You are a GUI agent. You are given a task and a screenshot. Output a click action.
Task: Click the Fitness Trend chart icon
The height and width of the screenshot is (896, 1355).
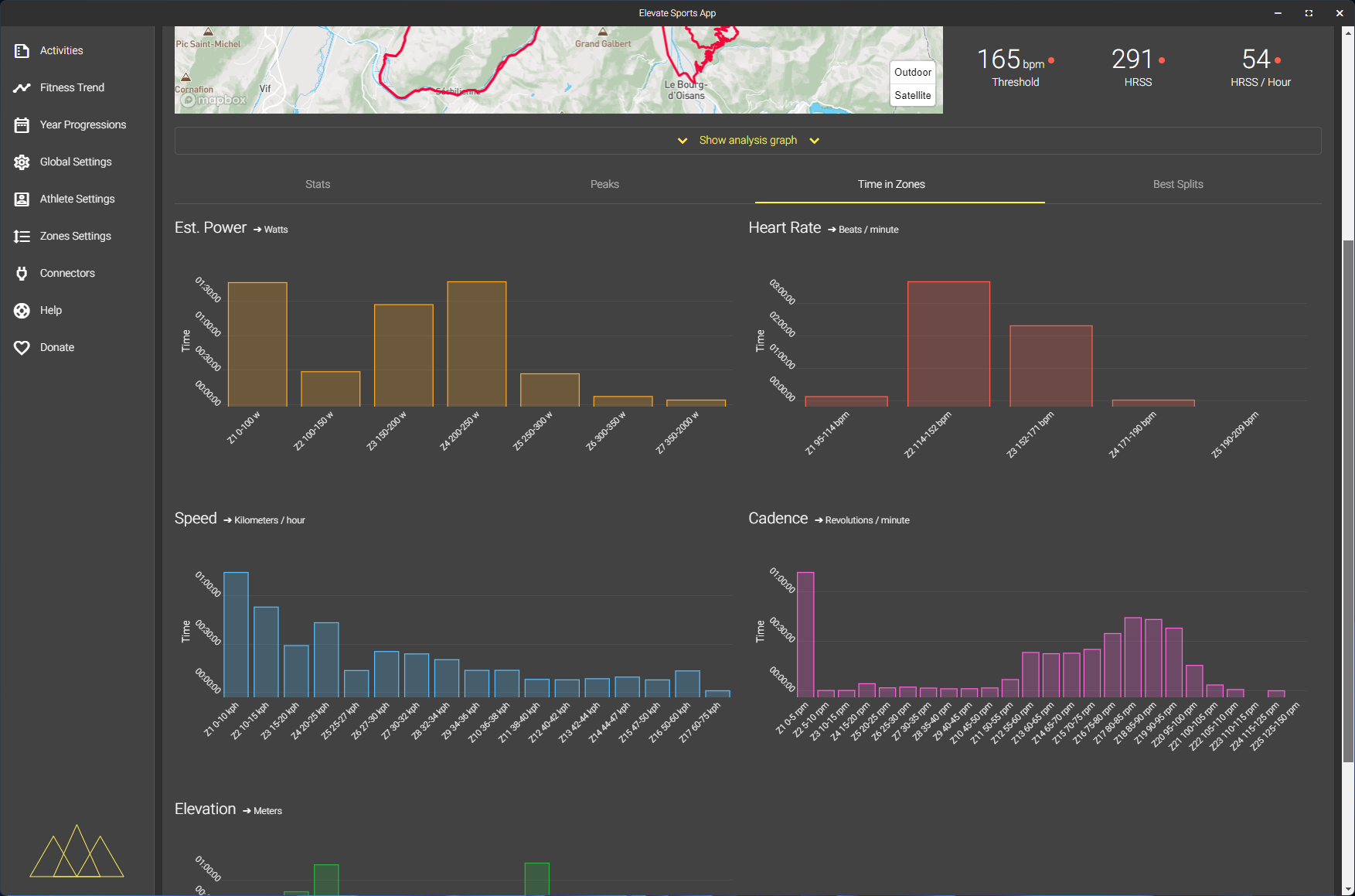(x=22, y=88)
